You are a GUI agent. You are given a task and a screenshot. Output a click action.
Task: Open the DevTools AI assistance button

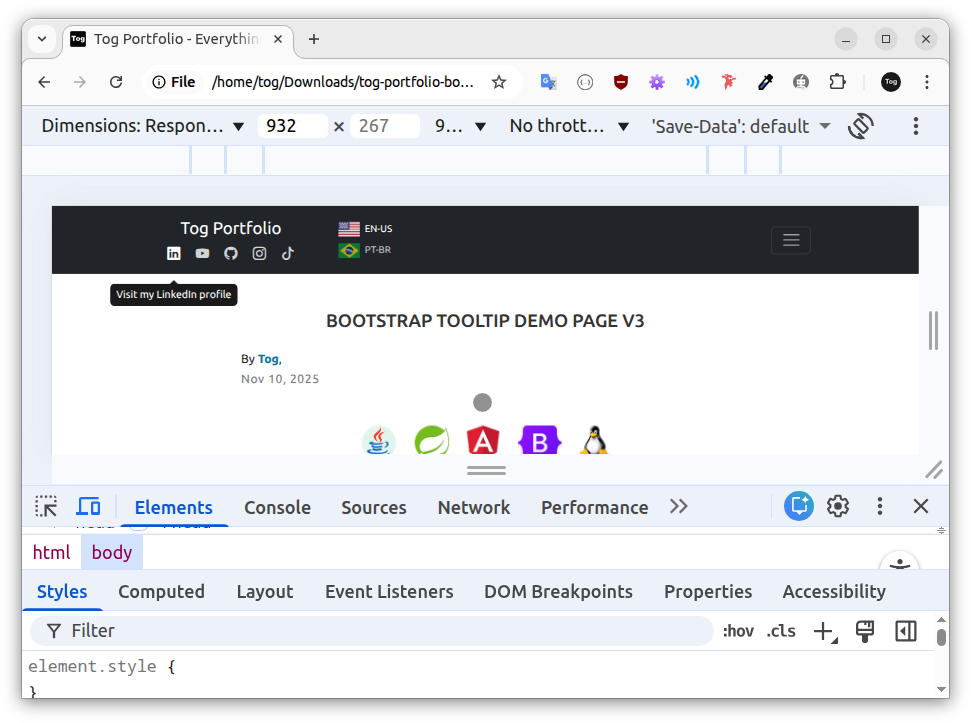coord(799,506)
